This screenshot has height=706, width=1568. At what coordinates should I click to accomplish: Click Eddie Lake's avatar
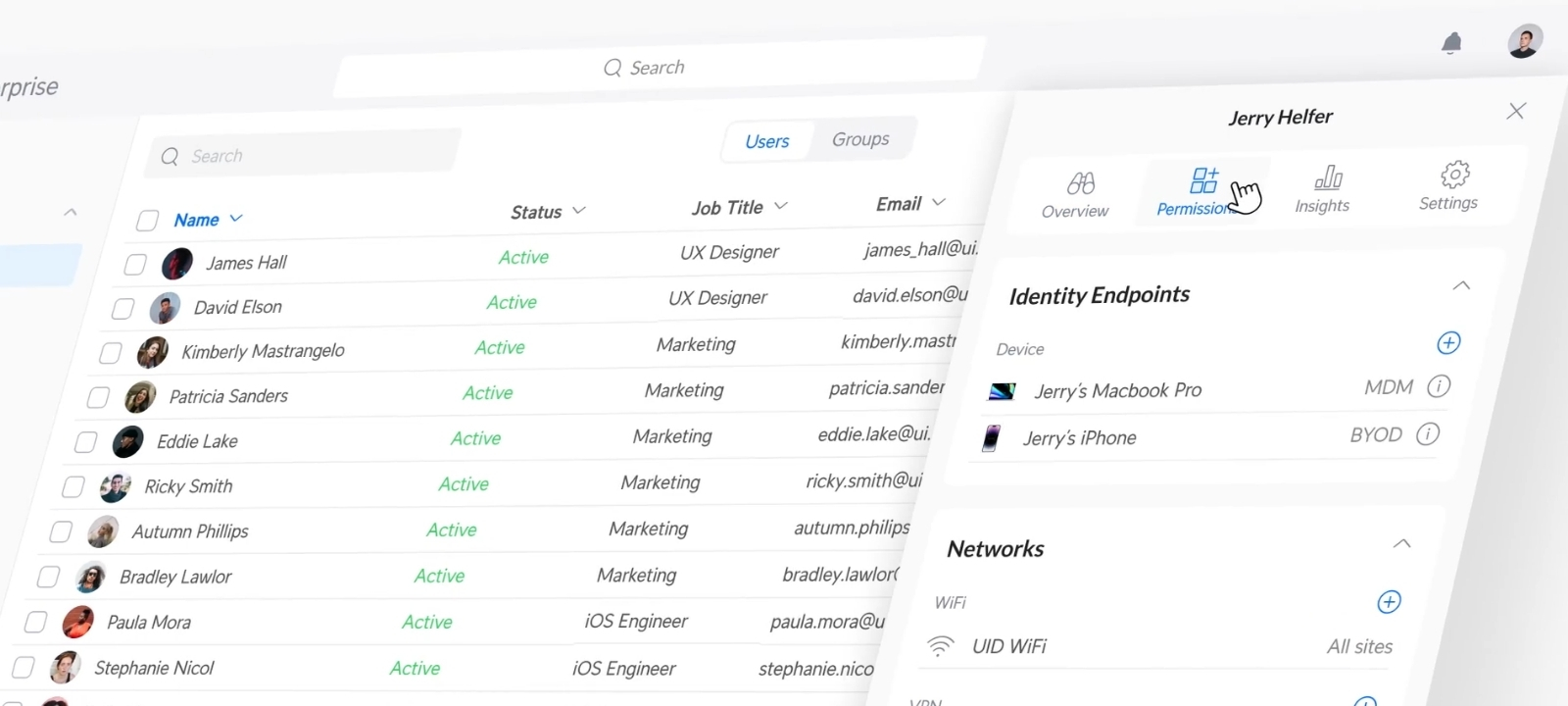point(127,442)
